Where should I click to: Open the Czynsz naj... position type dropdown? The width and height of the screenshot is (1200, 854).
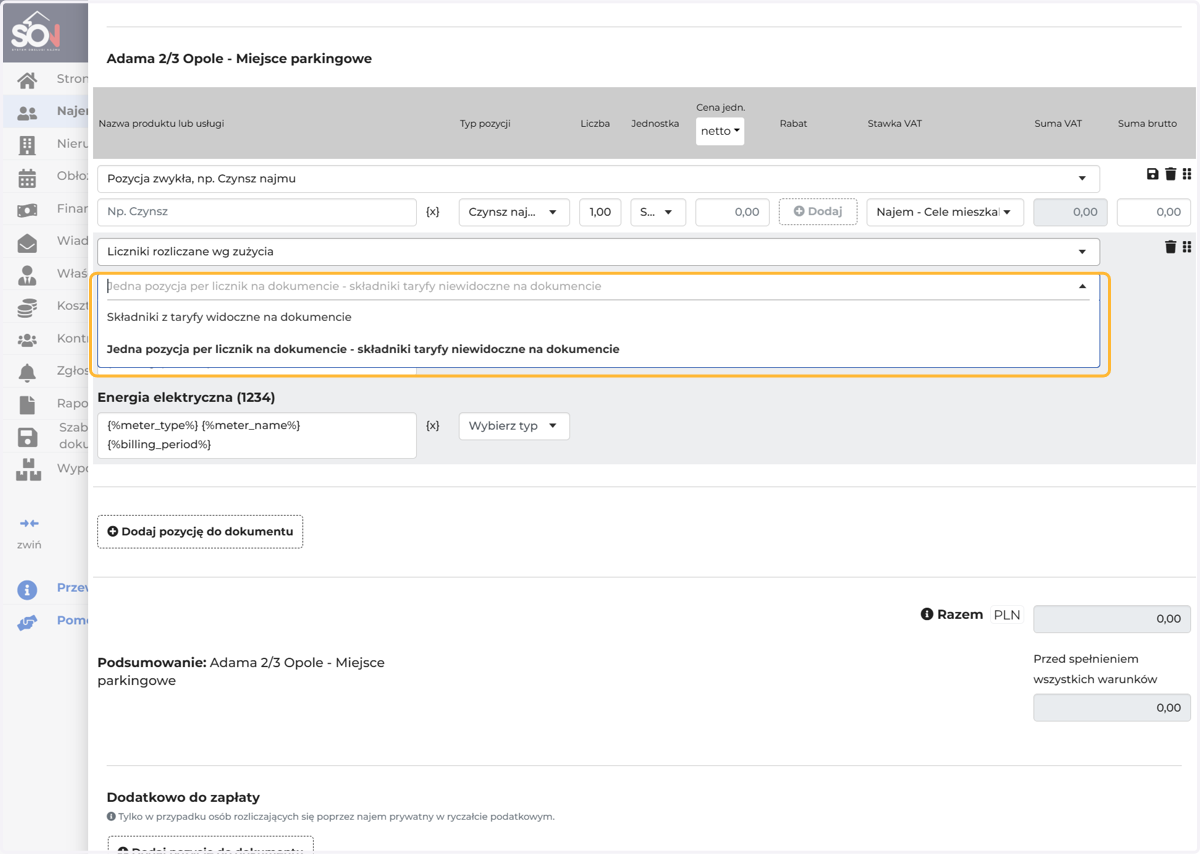[514, 212]
